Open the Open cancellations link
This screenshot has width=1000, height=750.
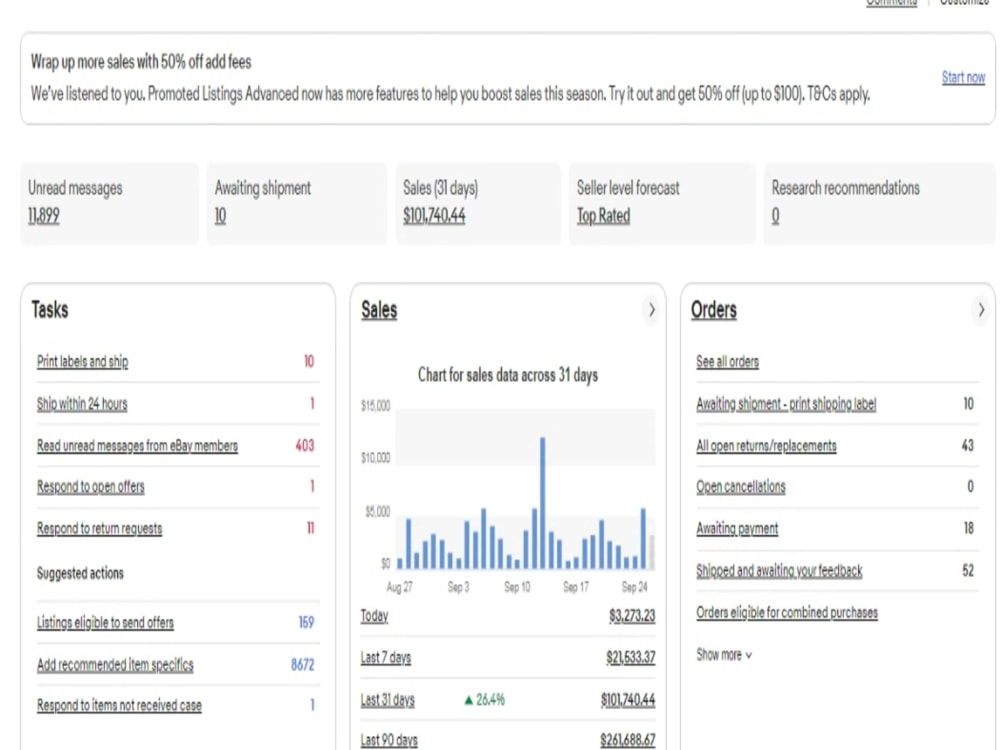point(740,487)
